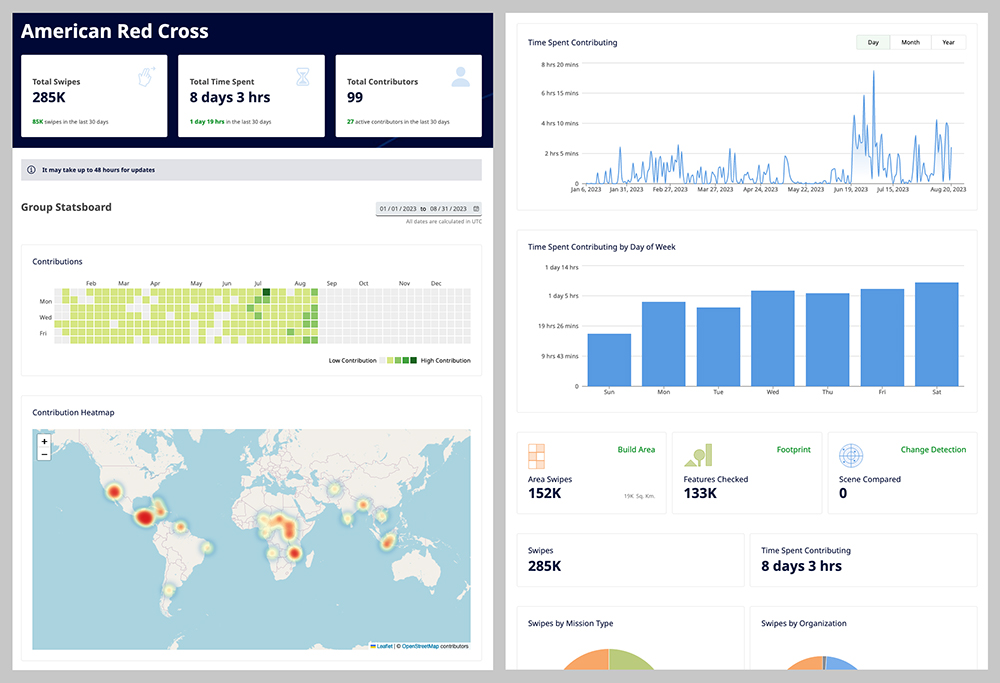Click the All dates are calculated in UTC note
The width and height of the screenshot is (1000, 683).
click(x=444, y=221)
